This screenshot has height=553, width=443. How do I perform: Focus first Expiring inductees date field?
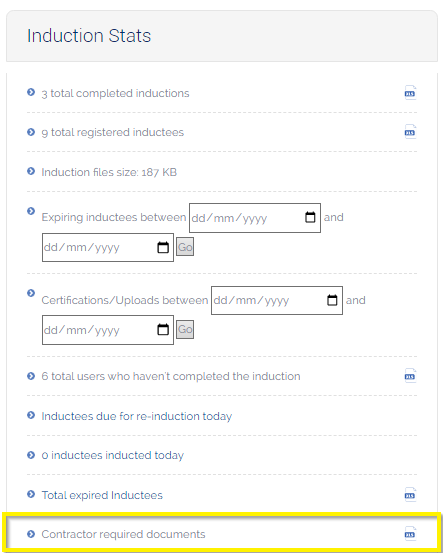click(x=255, y=218)
